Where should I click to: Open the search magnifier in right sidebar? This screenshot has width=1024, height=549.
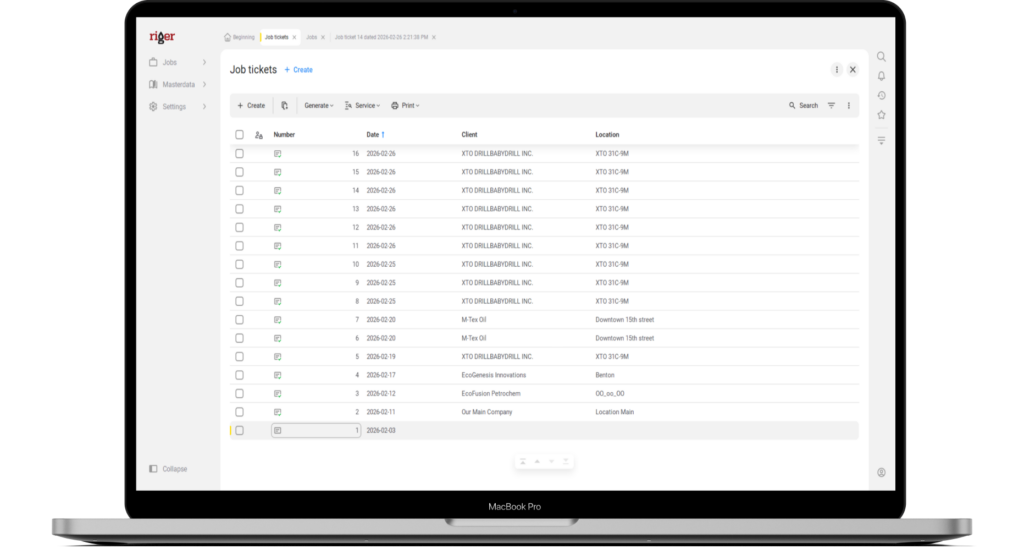881,57
